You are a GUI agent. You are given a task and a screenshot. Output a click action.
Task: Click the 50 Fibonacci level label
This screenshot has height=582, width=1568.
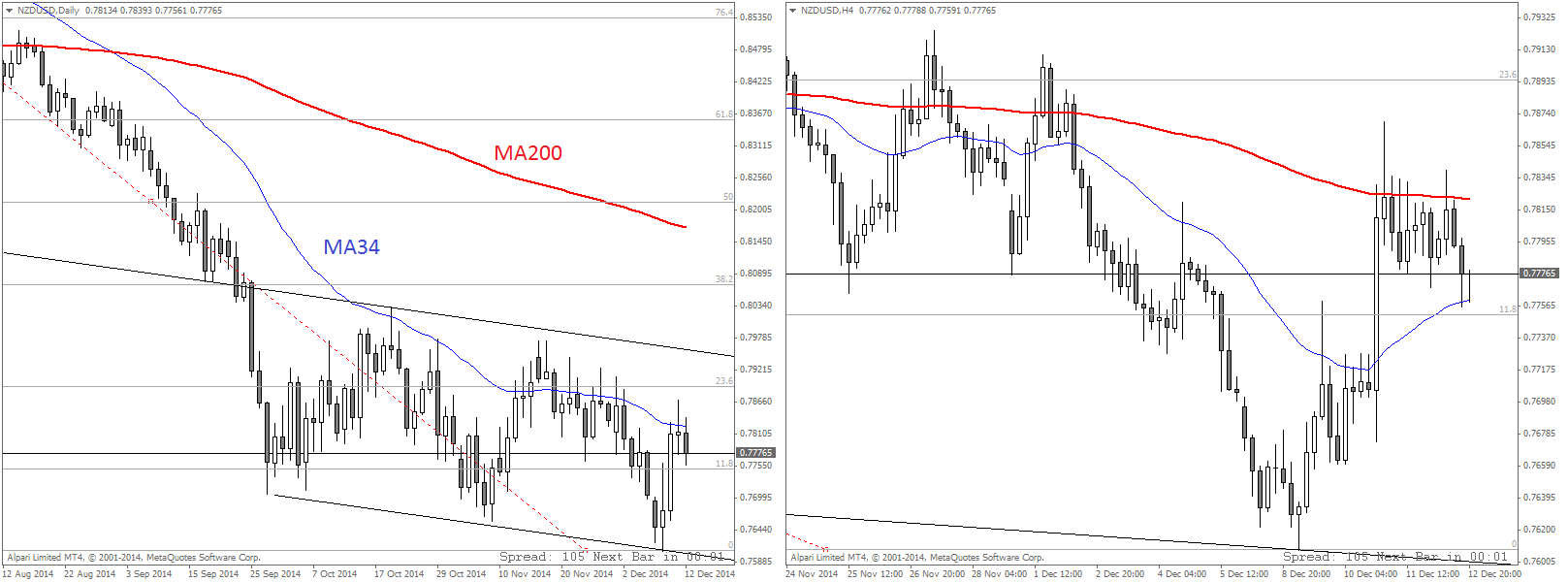(728, 197)
